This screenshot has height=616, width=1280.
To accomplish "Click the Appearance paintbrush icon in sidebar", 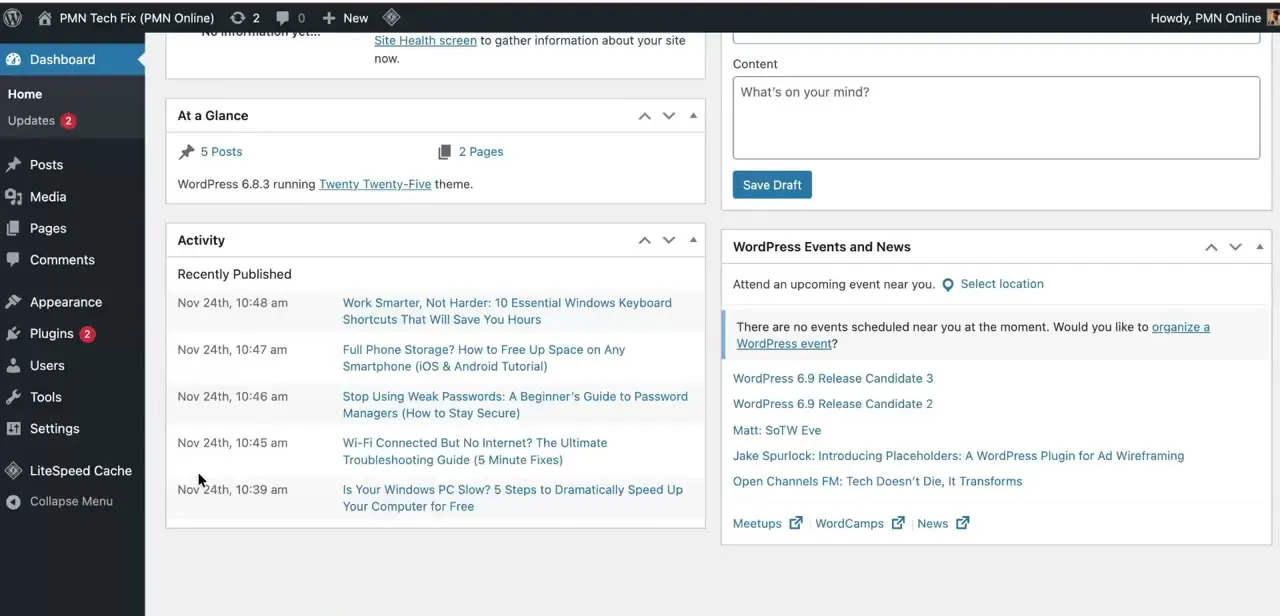I will pos(13,302).
